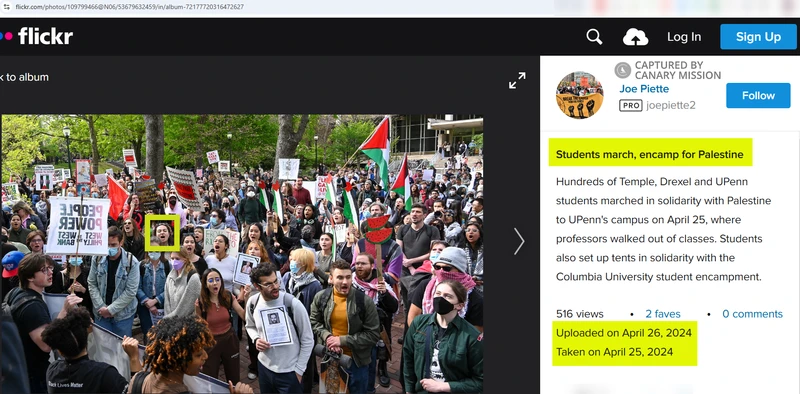Click Log In

(684, 37)
